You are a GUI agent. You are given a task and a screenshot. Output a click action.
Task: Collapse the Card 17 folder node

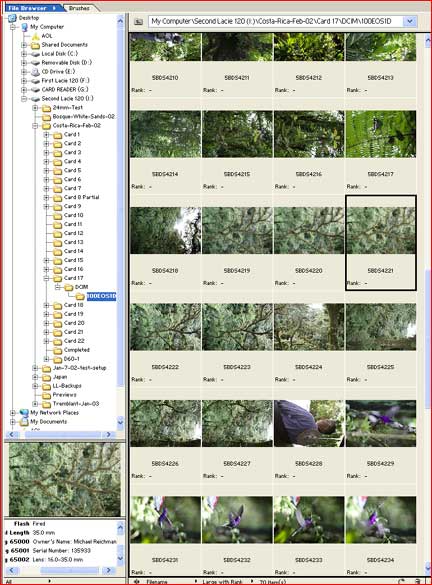(46, 278)
